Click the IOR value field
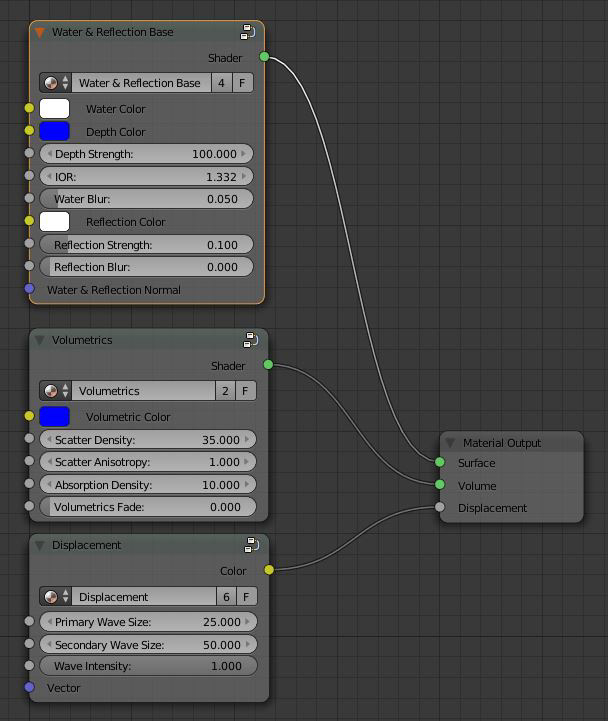The width and height of the screenshot is (608, 721). (x=146, y=177)
